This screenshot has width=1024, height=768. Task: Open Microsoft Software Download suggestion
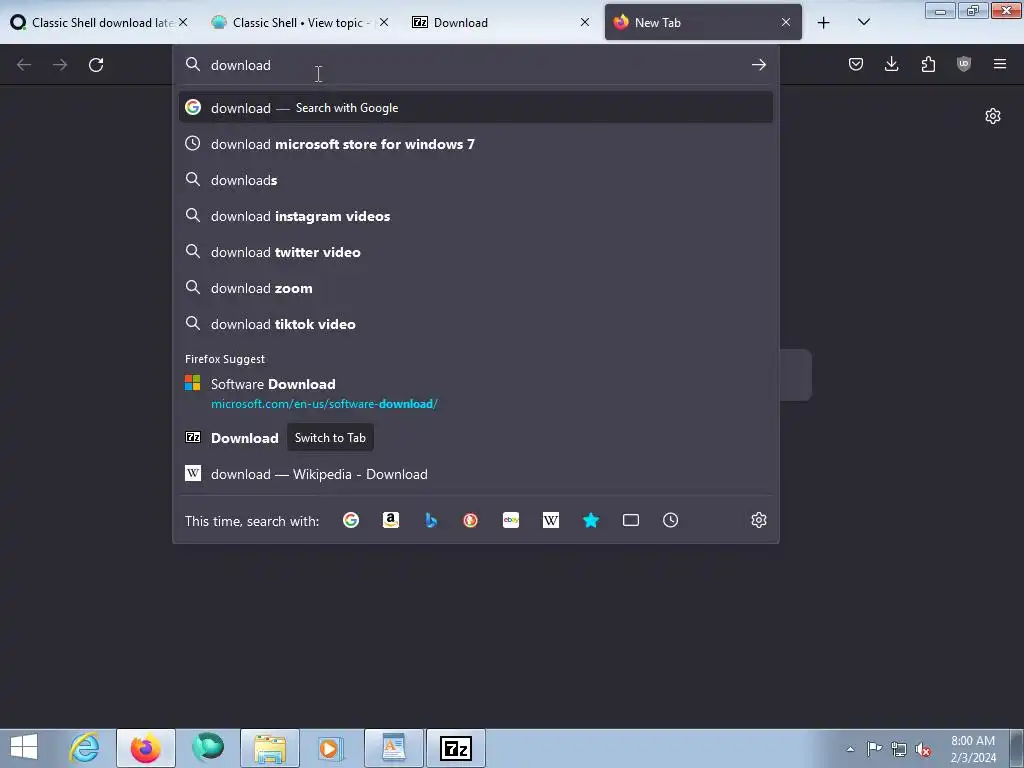tap(475, 393)
